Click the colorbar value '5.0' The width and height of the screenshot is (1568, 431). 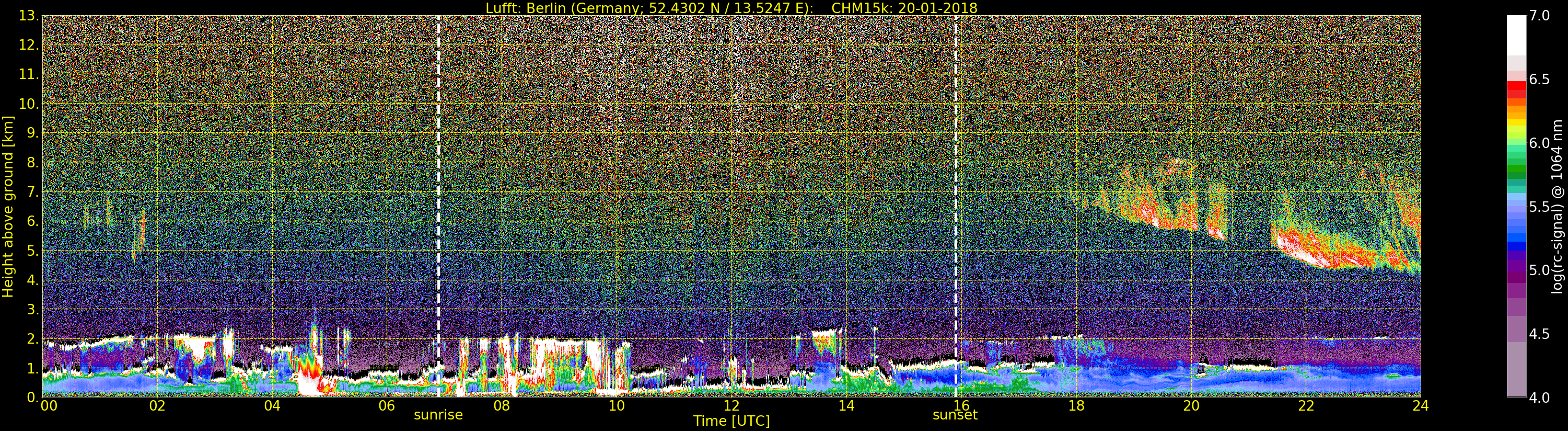coord(1539,270)
